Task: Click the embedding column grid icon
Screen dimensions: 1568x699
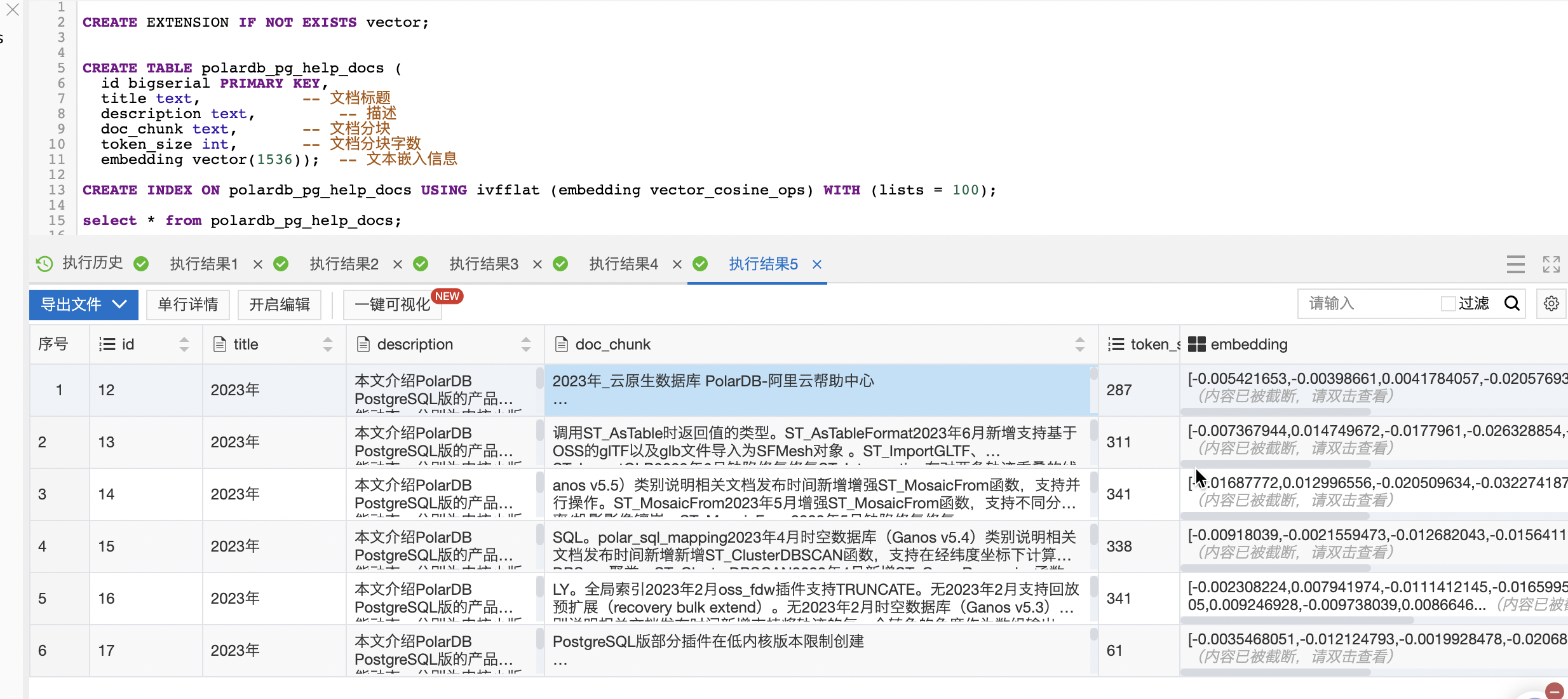Action: pos(1196,344)
